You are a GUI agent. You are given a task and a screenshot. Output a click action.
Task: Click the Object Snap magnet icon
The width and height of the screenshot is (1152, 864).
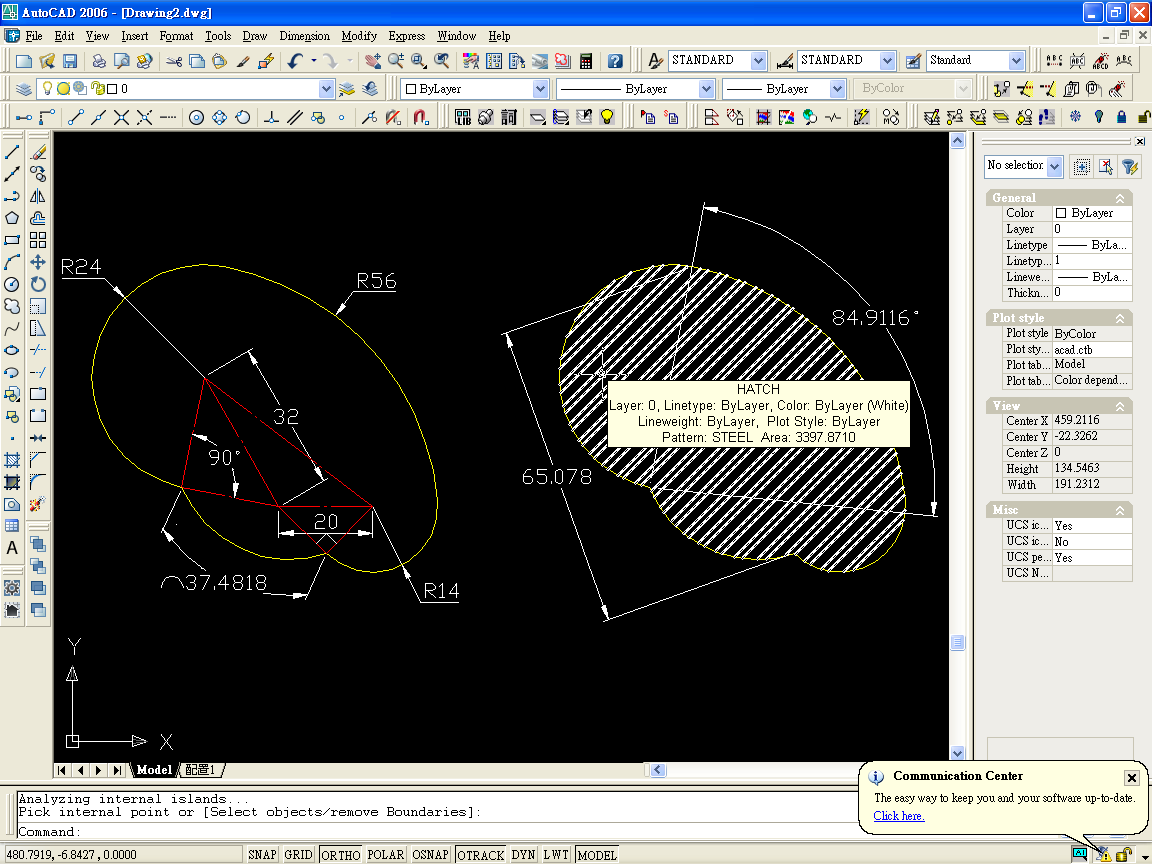421,118
